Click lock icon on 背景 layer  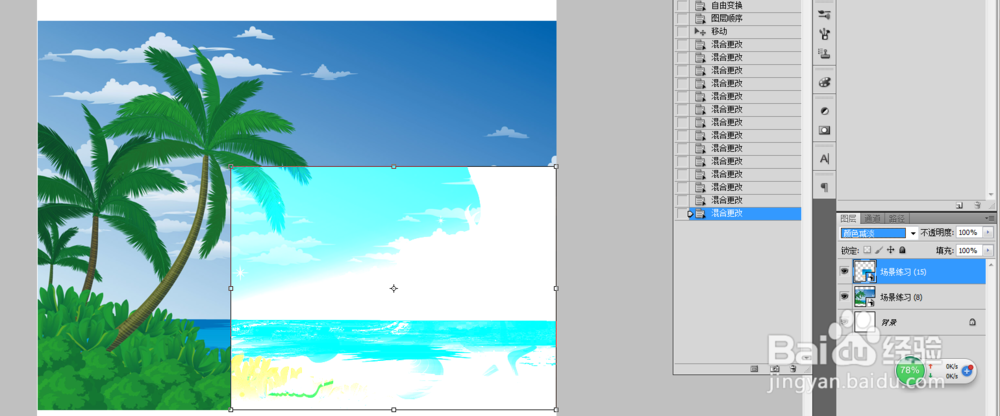point(972,323)
